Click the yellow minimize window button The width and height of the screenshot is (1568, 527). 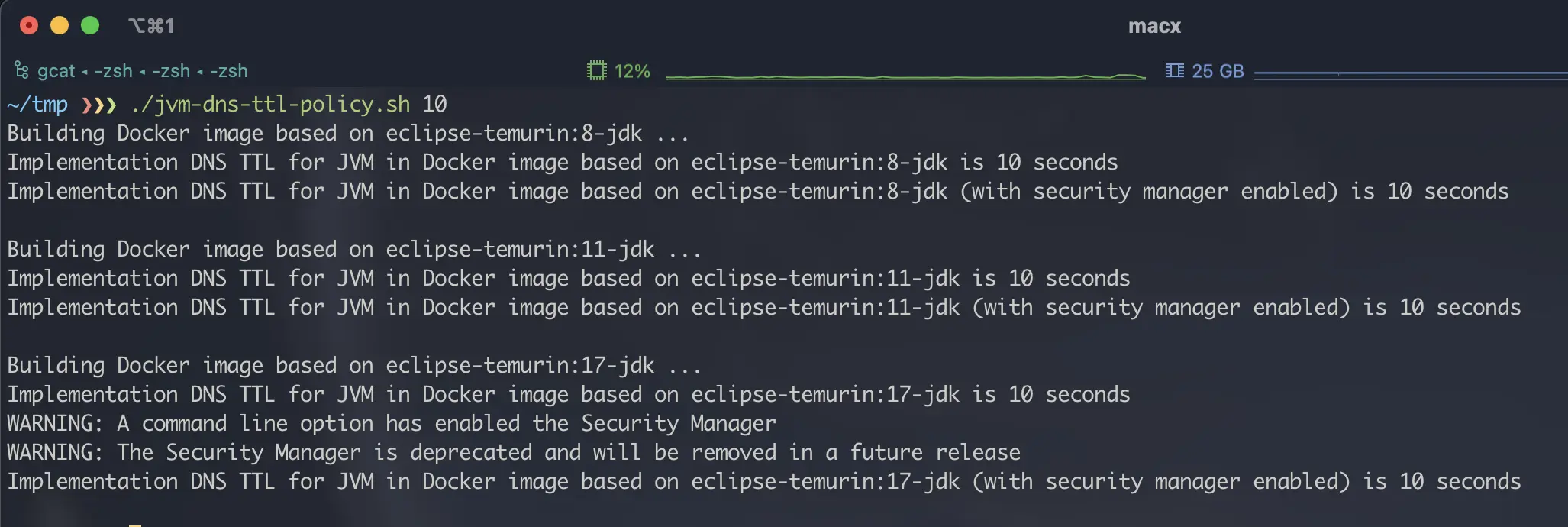click(x=60, y=26)
